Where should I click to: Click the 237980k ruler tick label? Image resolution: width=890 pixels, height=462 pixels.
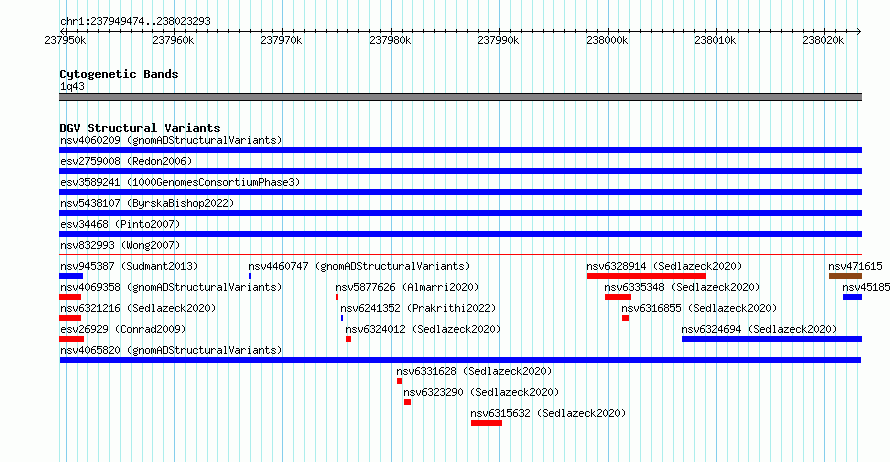pos(390,40)
